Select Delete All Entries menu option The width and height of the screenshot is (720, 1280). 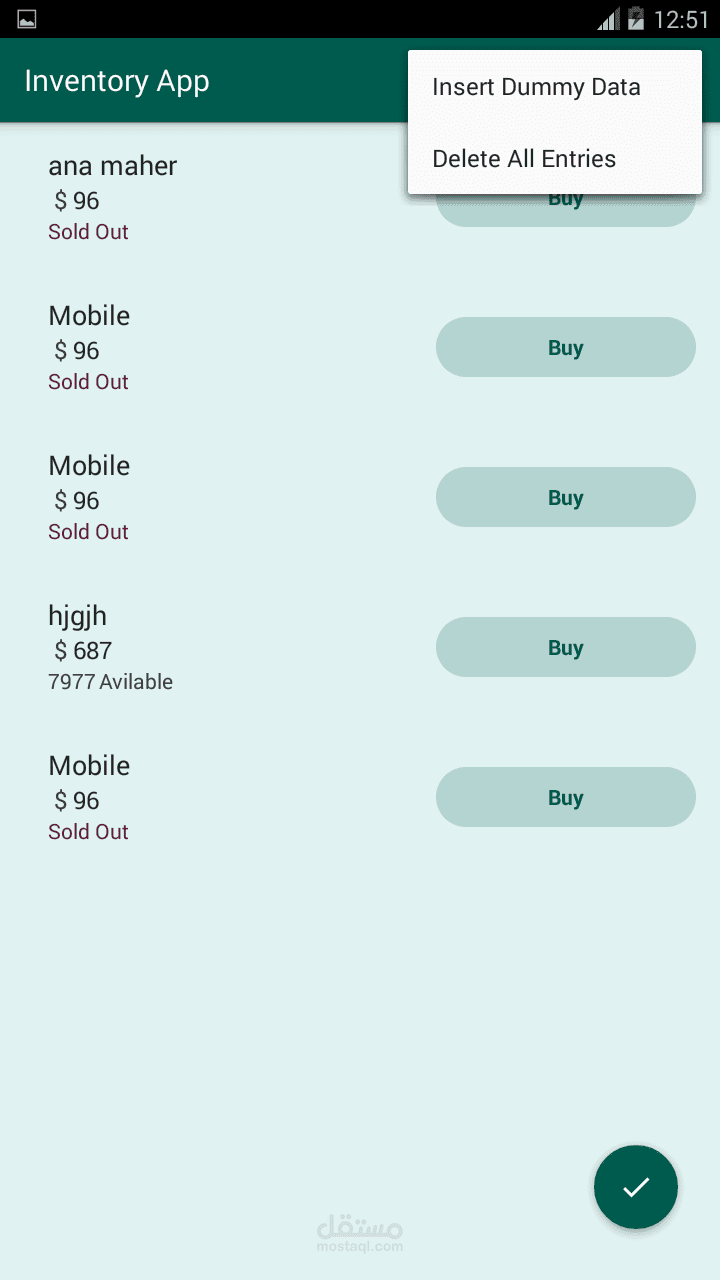[524, 159]
